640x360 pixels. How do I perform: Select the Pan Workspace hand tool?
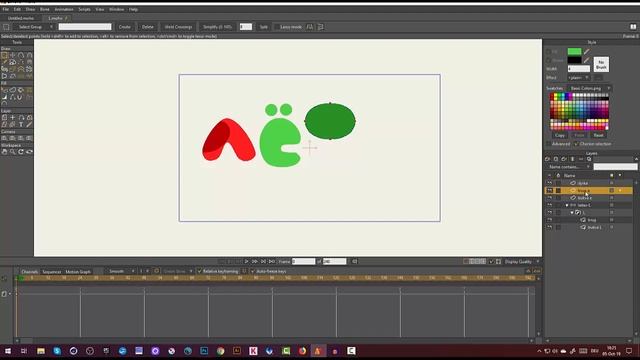coord(4,152)
